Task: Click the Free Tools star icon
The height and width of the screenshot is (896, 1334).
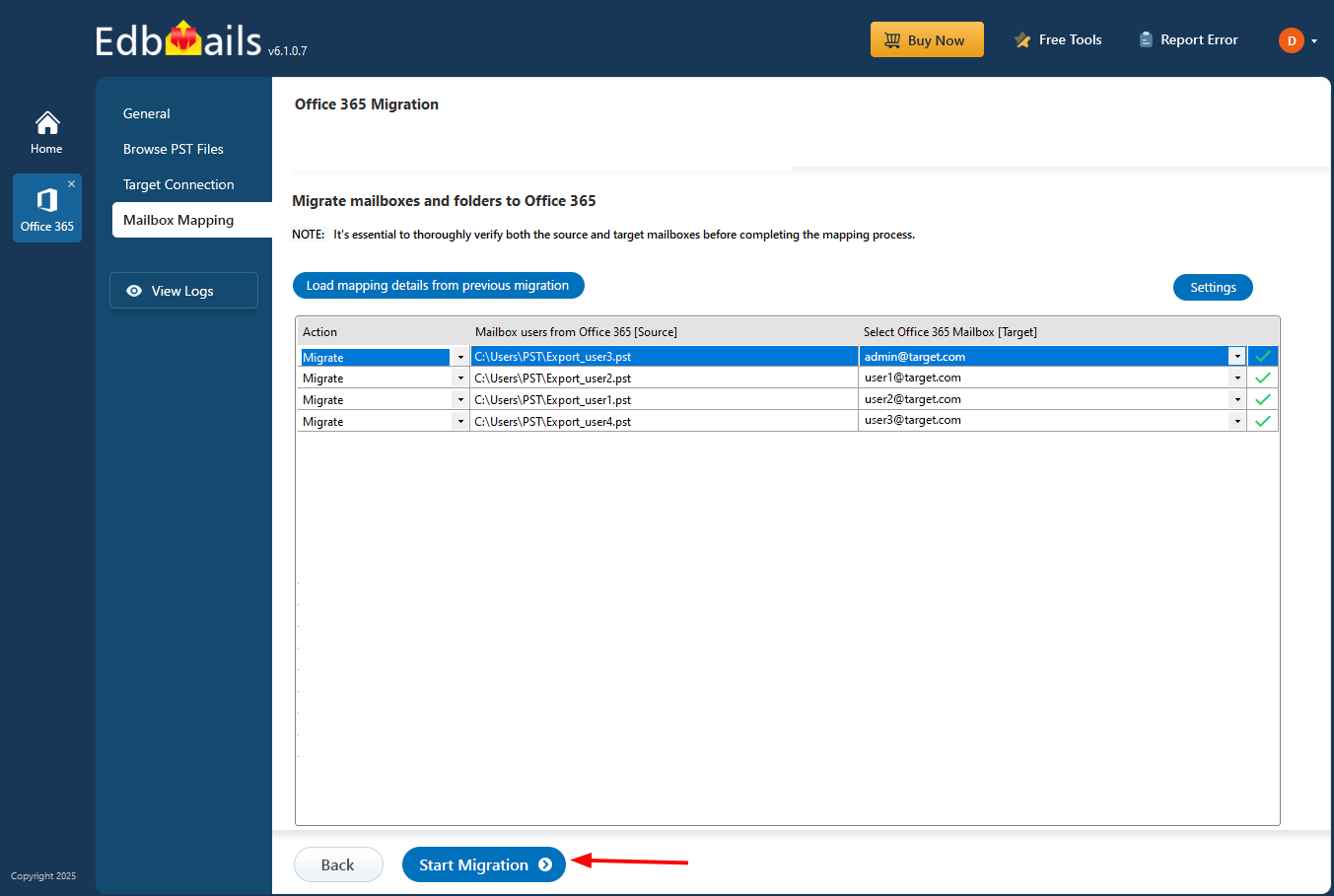Action: [1022, 39]
